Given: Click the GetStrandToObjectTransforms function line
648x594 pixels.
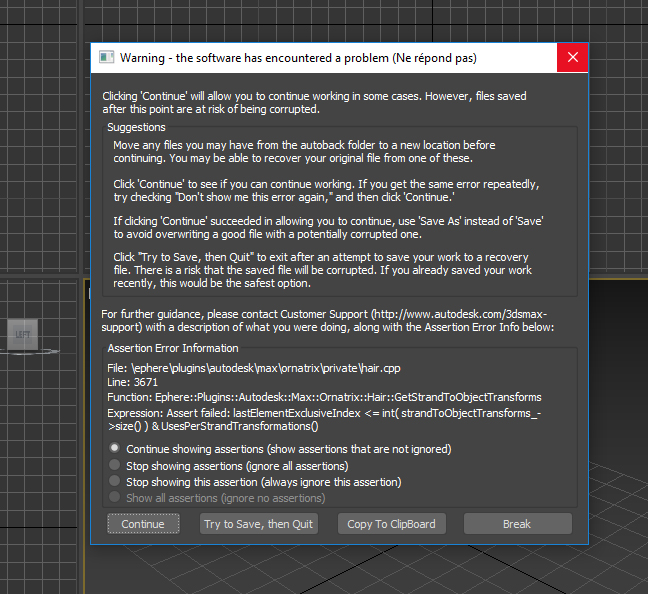Looking at the screenshot, I should point(325,397).
